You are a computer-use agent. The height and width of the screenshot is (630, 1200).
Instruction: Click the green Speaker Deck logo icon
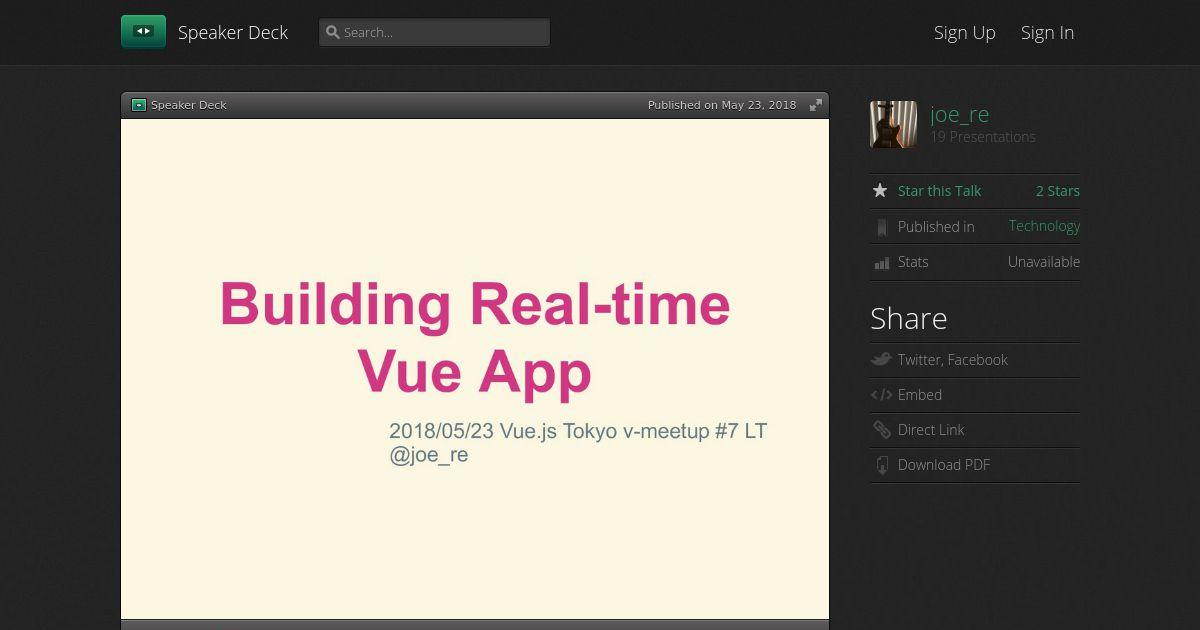pos(143,32)
